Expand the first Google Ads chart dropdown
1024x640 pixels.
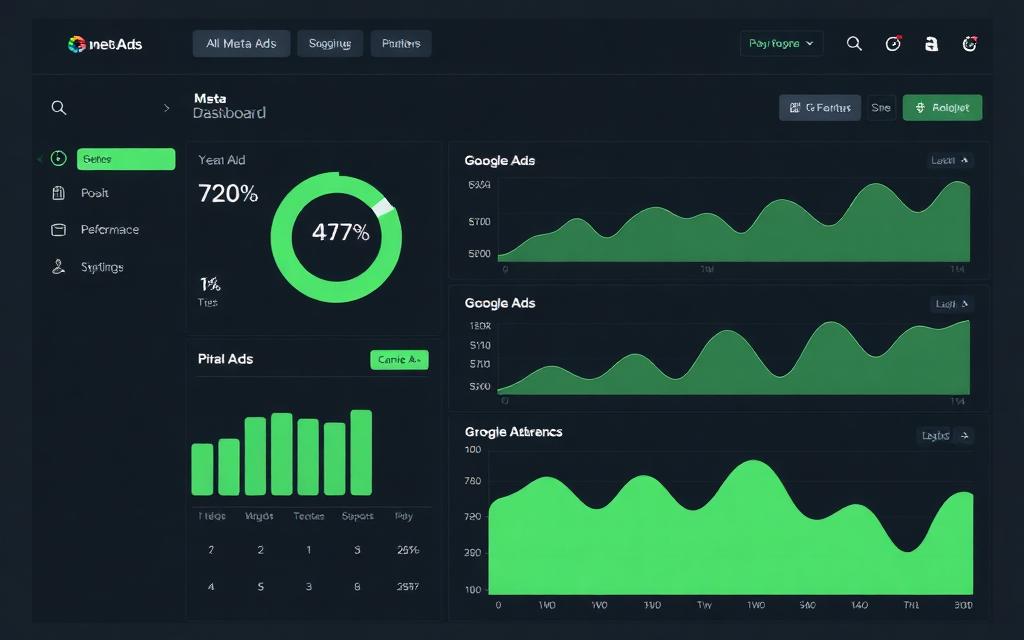(949, 160)
